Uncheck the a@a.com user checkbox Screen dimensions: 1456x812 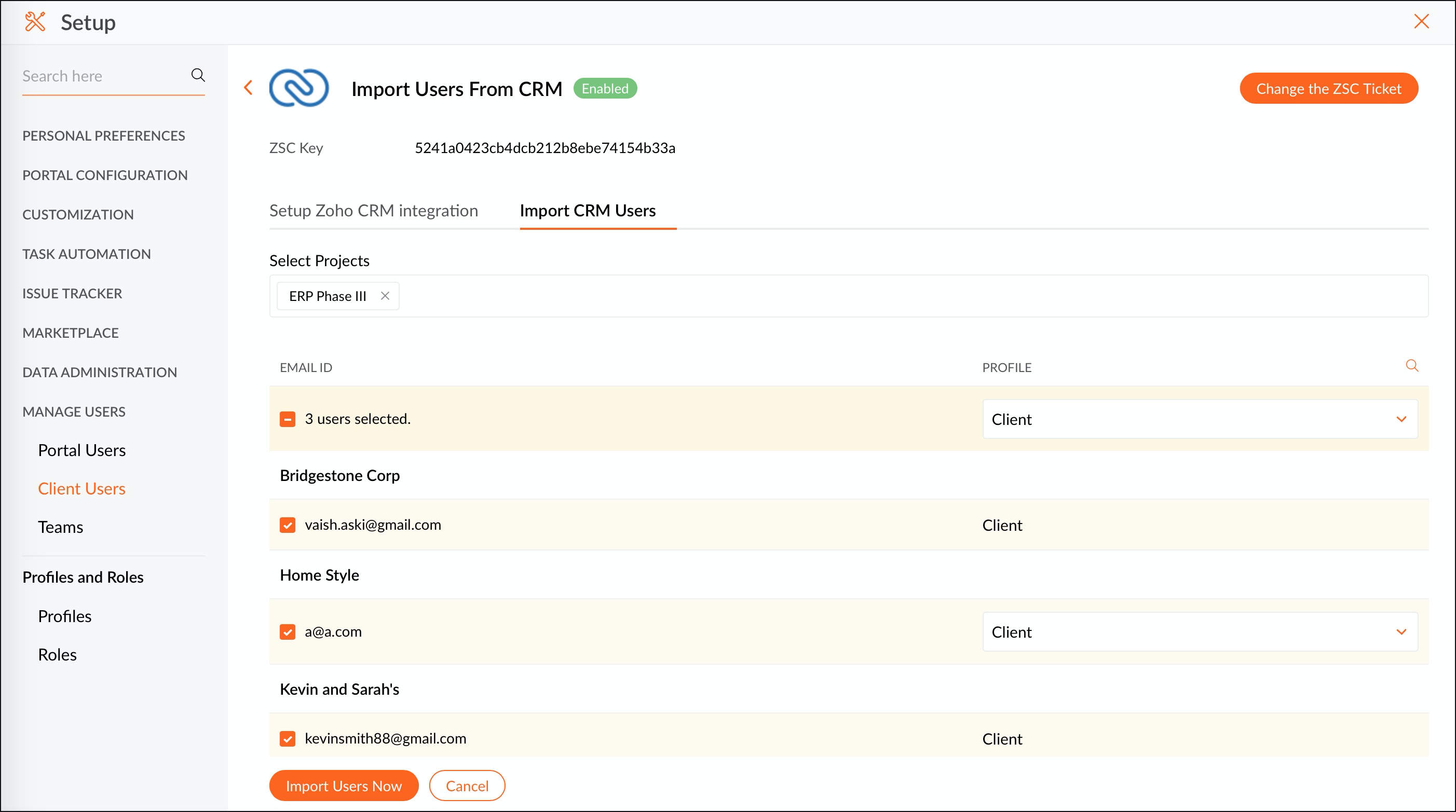[288, 632]
